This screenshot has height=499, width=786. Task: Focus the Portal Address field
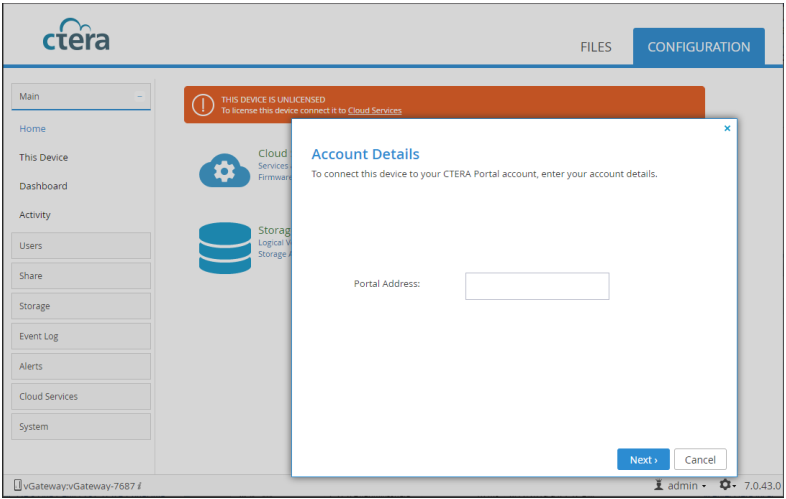537,286
